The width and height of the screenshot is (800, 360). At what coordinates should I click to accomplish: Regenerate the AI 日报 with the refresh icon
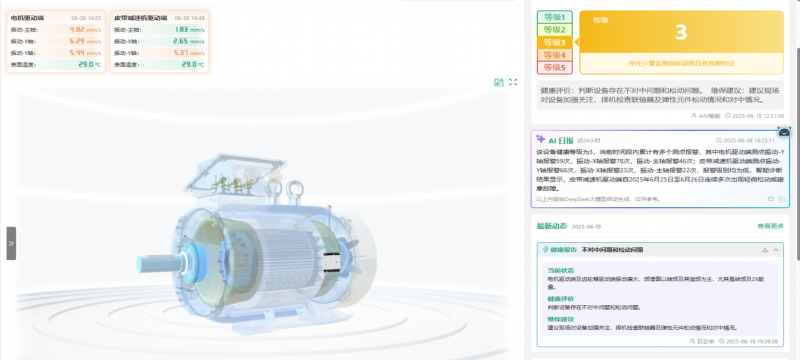(770, 199)
